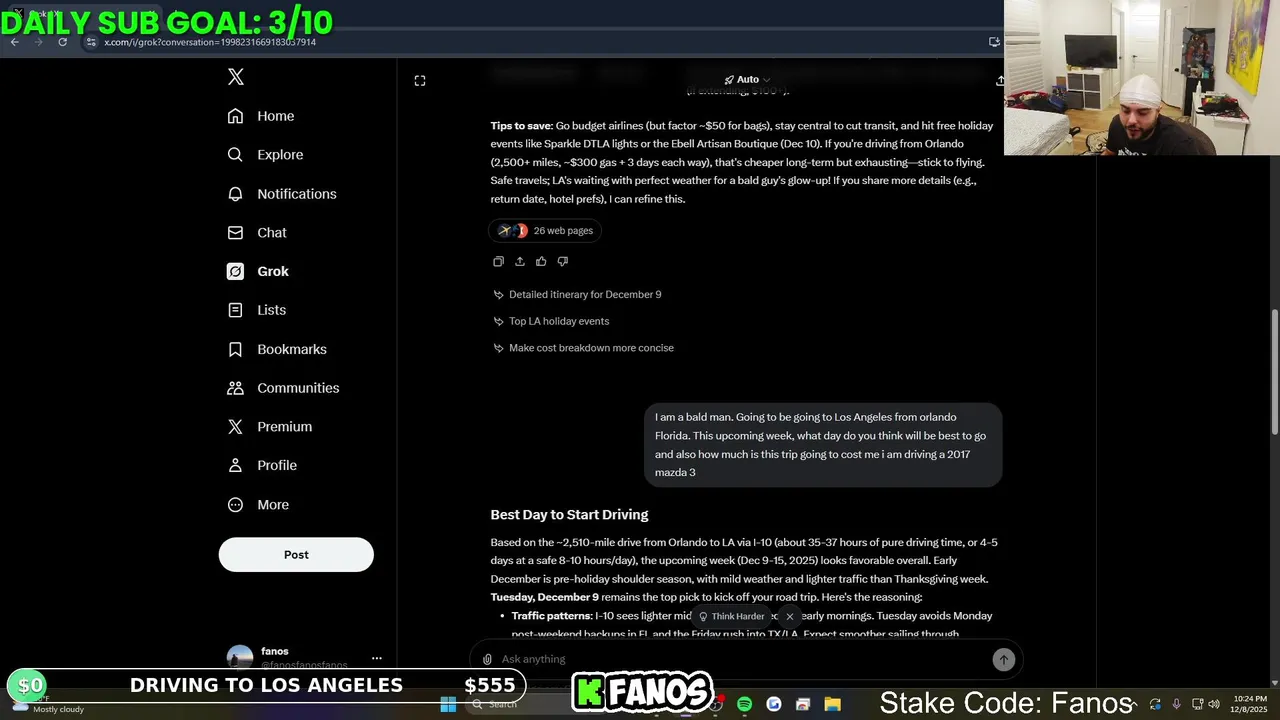
Task: Click the send arrow button
Action: [x=1003, y=659]
